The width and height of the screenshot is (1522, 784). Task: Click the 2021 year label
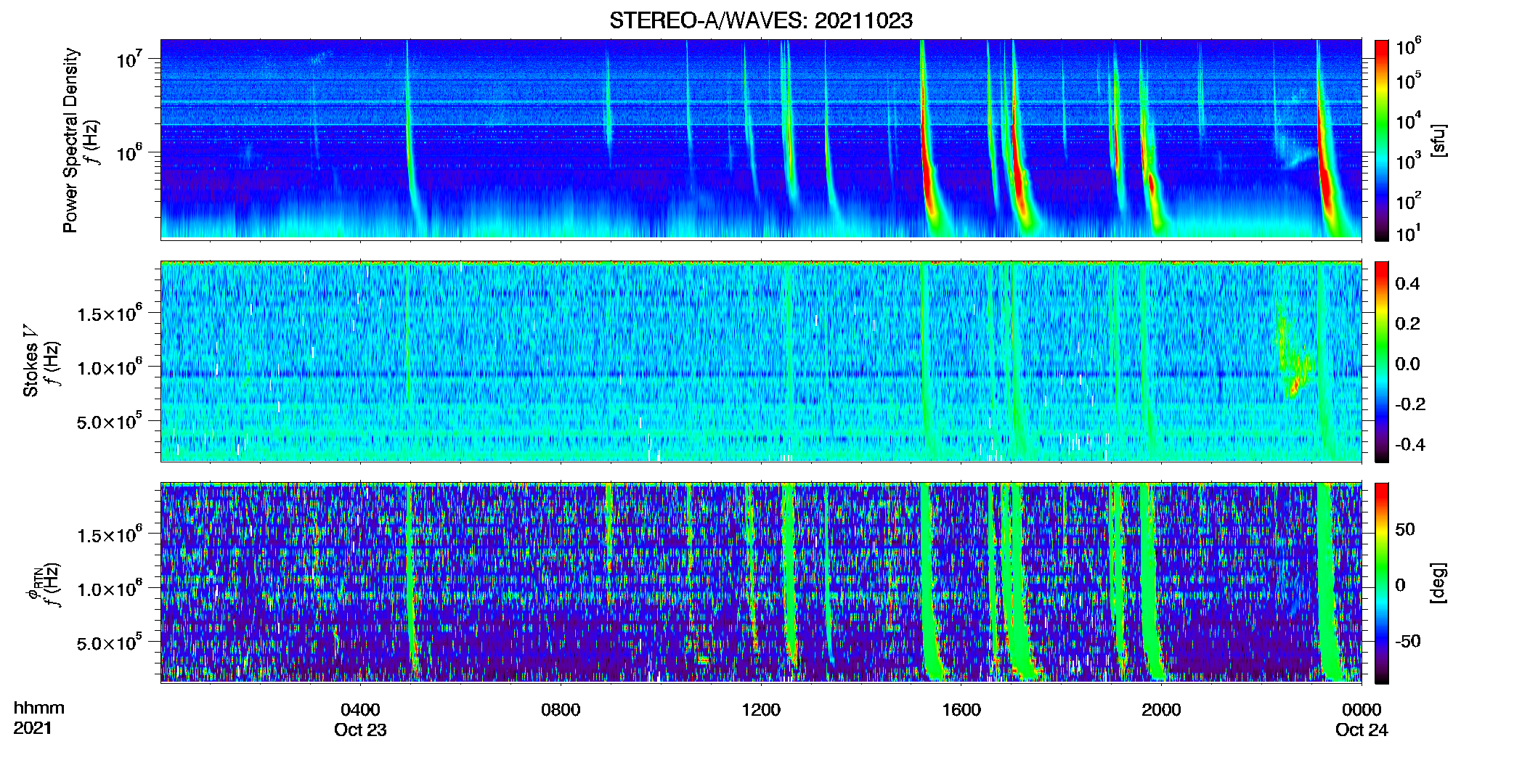[x=33, y=728]
